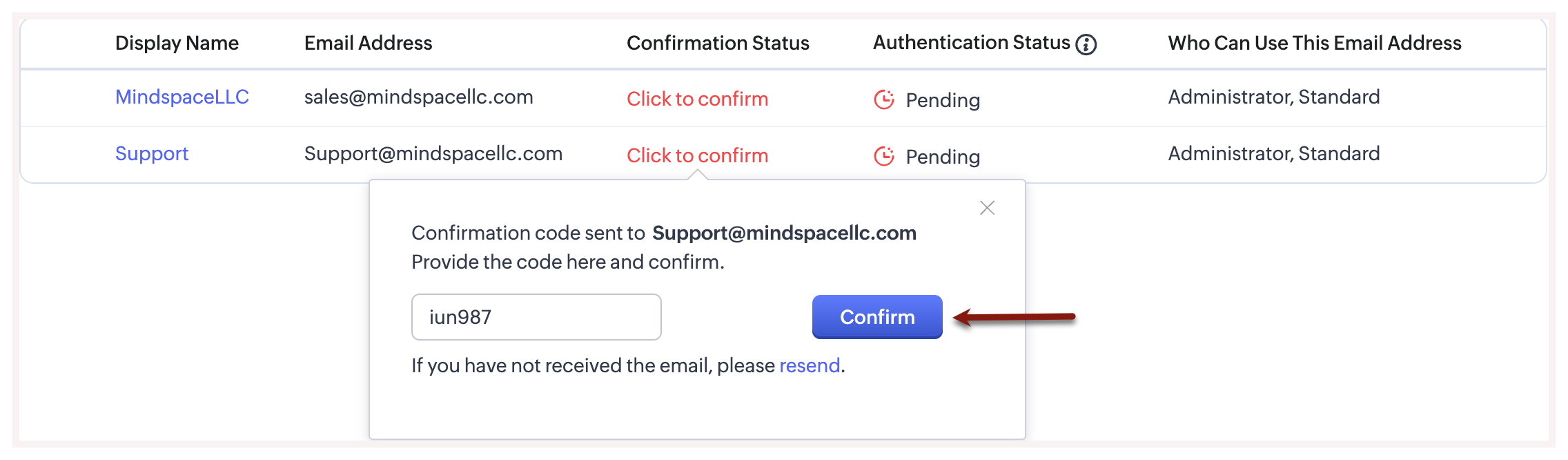Select the sales@mindspacellc.com email address cell
Image resolution: width=1568 pixels, height=460 pixels.
[418, 97]
